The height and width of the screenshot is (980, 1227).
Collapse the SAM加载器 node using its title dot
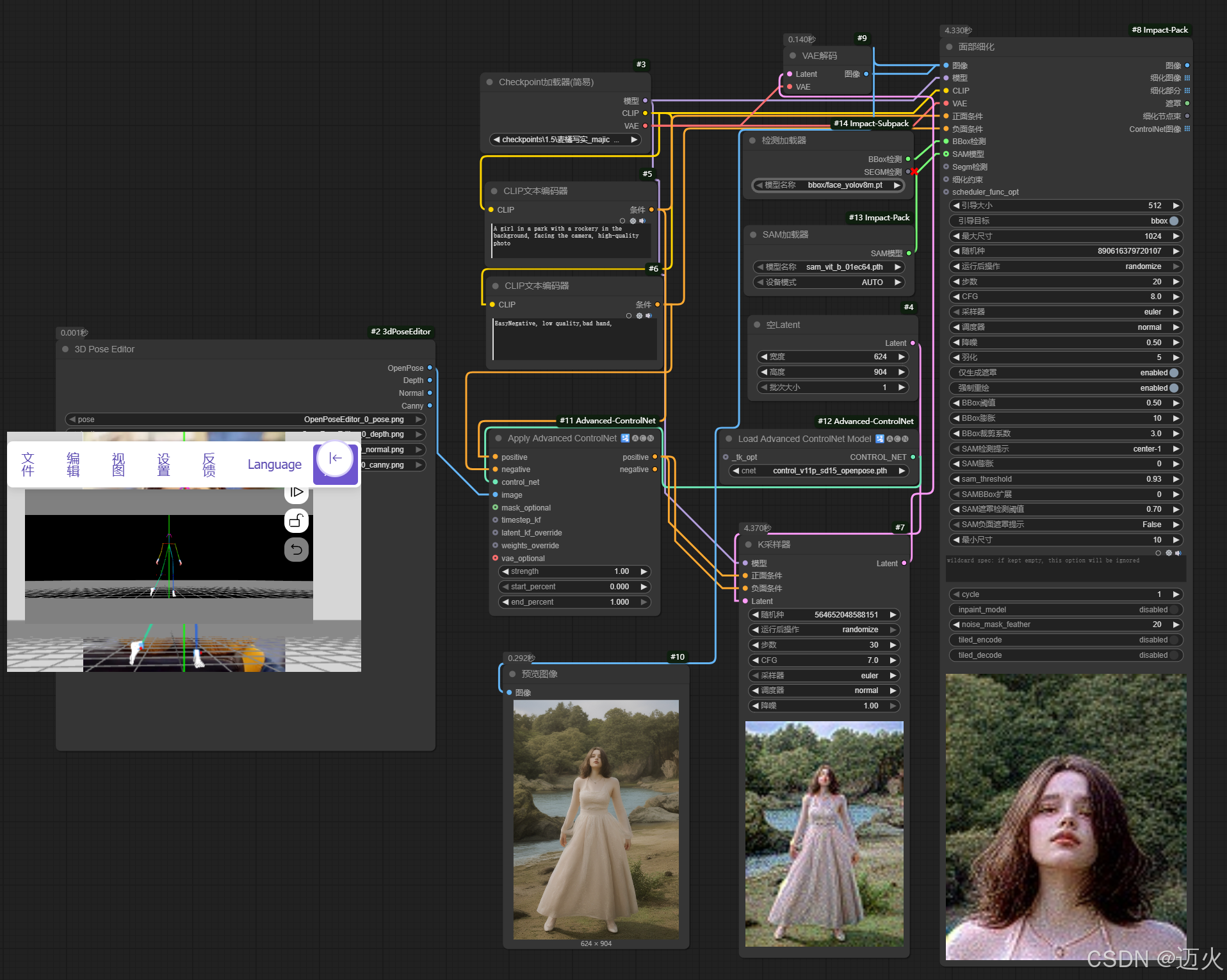click(753, 234)
